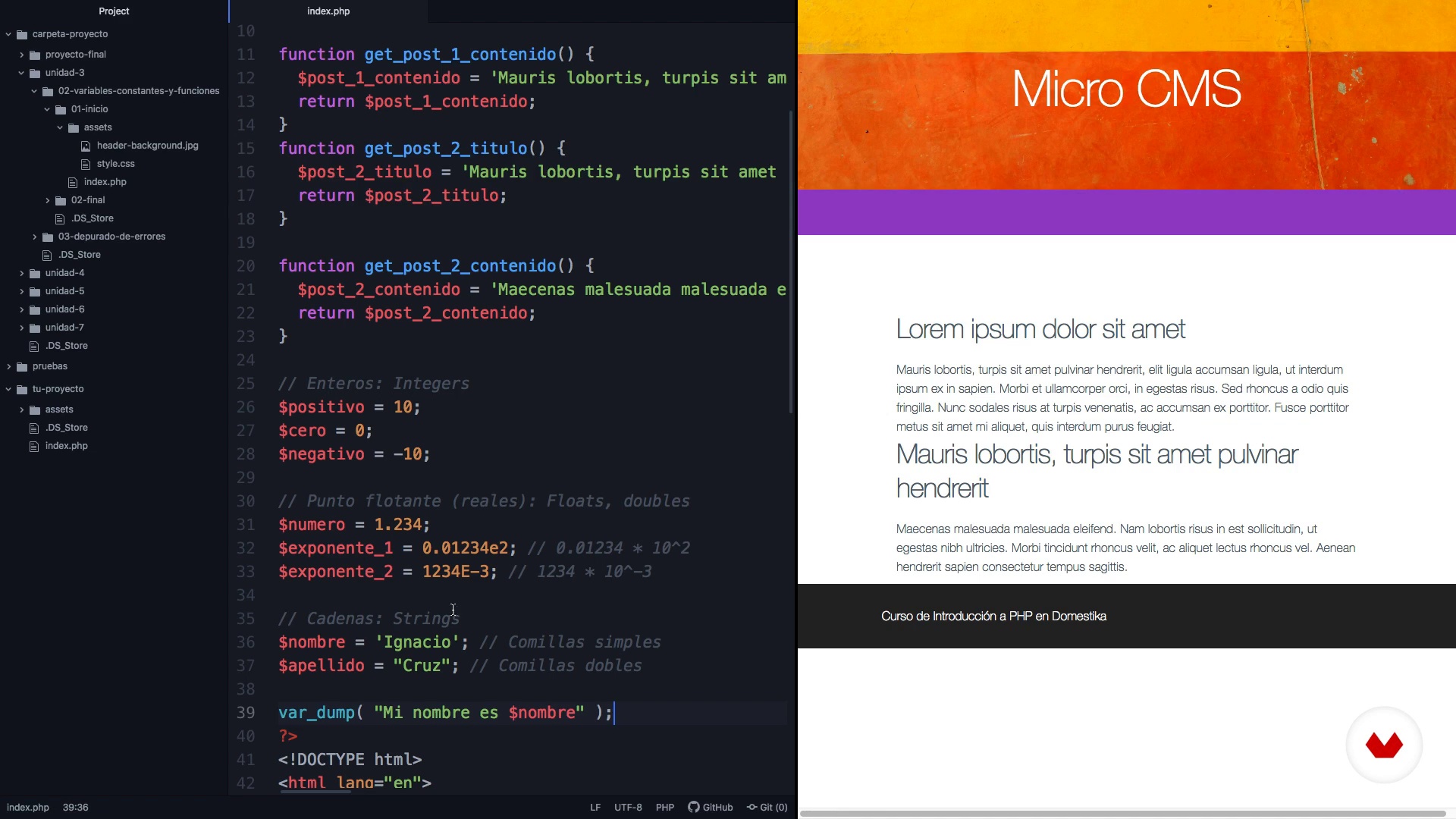Click the editor vertical scrollbar thumb
1456x819 pixels.
pyautogui.click(x=791, y=262)
